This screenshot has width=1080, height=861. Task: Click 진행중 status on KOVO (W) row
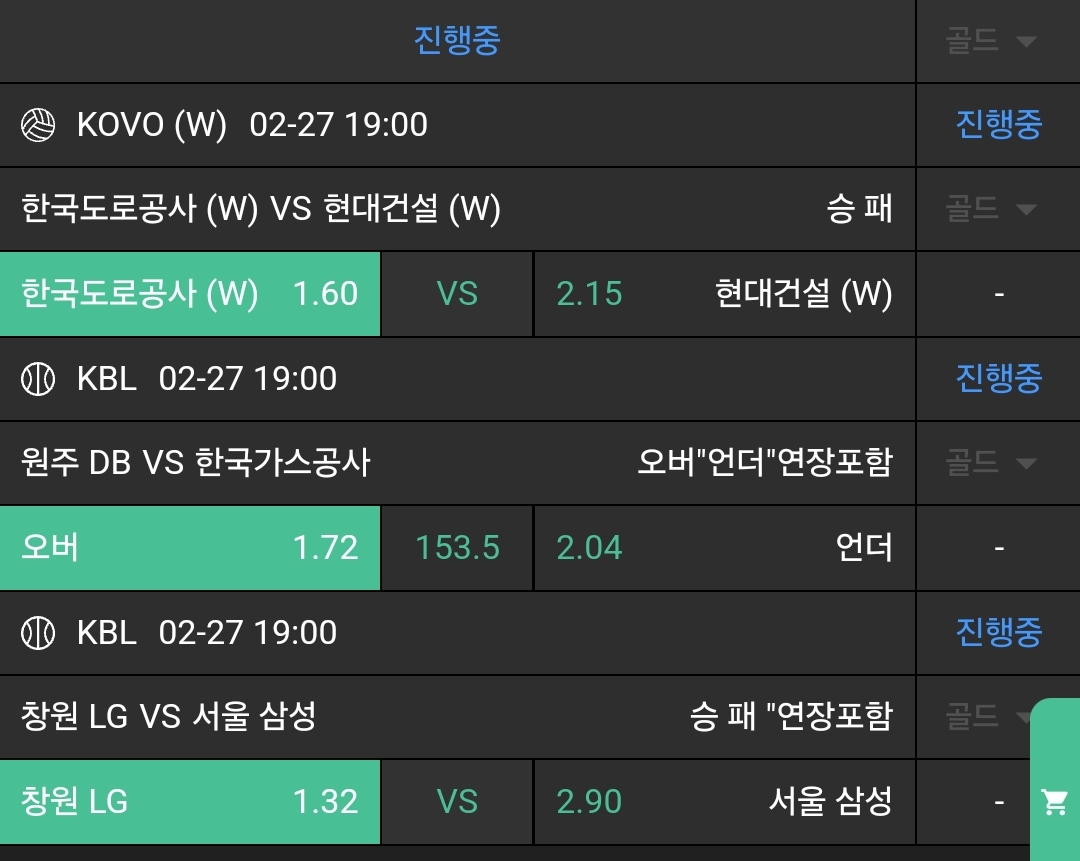click(x=998, y=125)
